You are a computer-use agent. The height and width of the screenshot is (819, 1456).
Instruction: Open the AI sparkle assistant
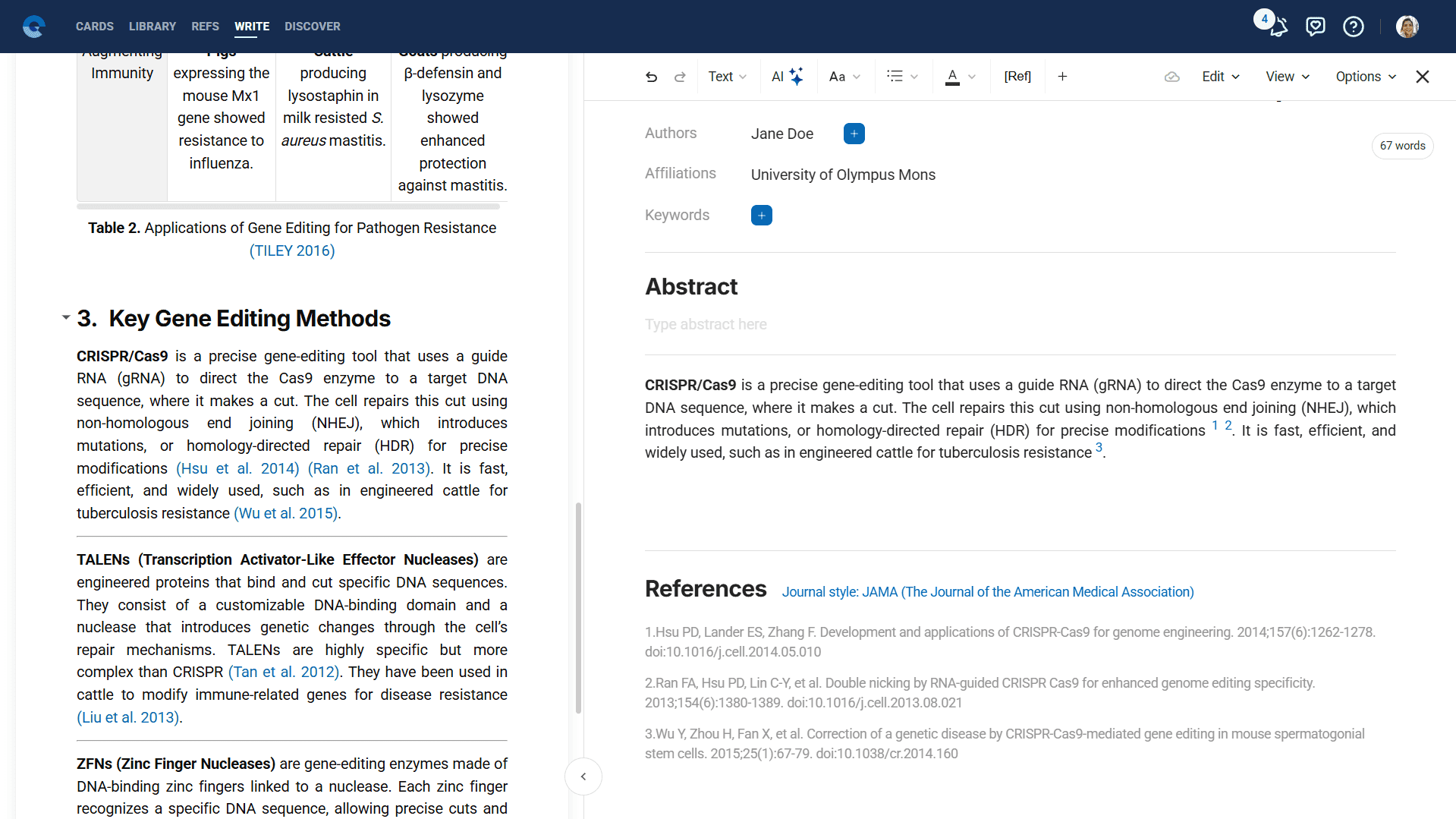(x=788, y=77)
